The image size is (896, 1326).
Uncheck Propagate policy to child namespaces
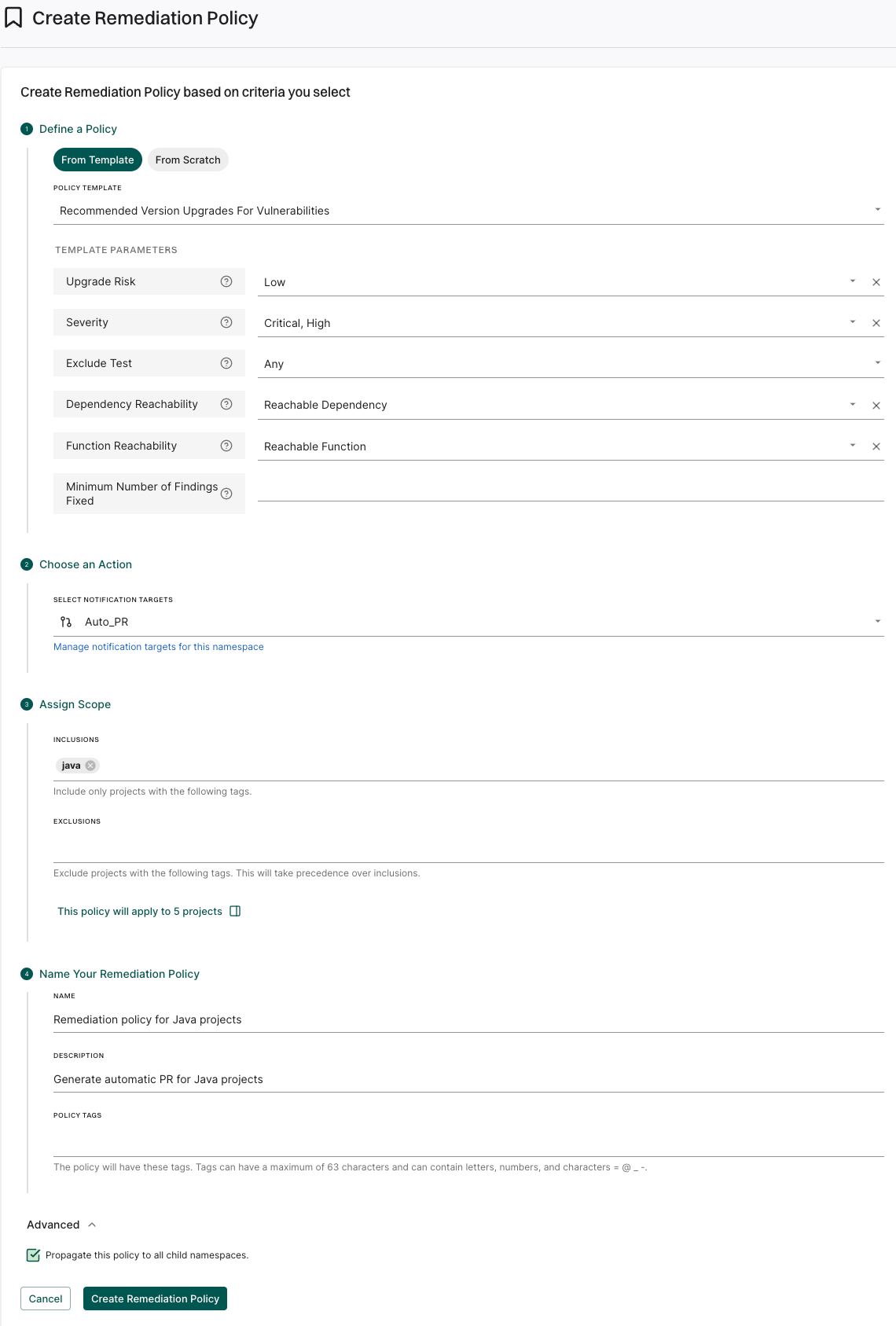(x=33, y=1255)
